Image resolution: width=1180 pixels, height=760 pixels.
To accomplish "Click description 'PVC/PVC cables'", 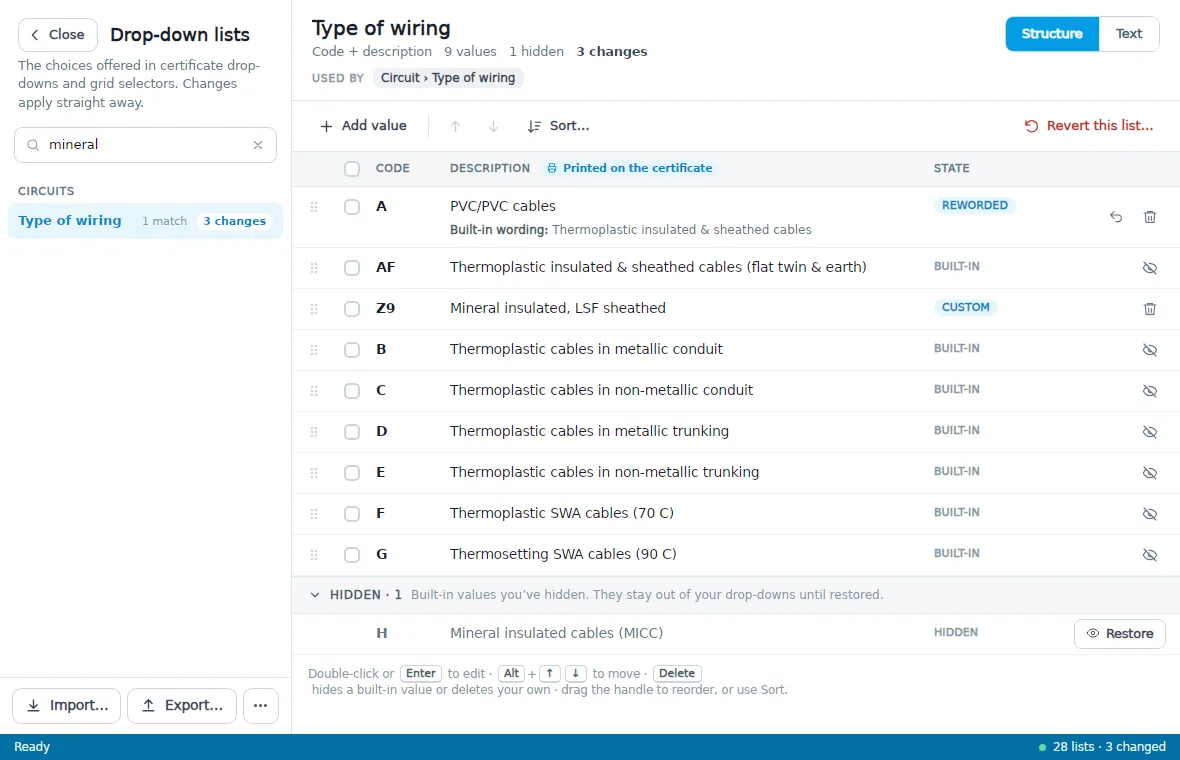I will (503, 206).
